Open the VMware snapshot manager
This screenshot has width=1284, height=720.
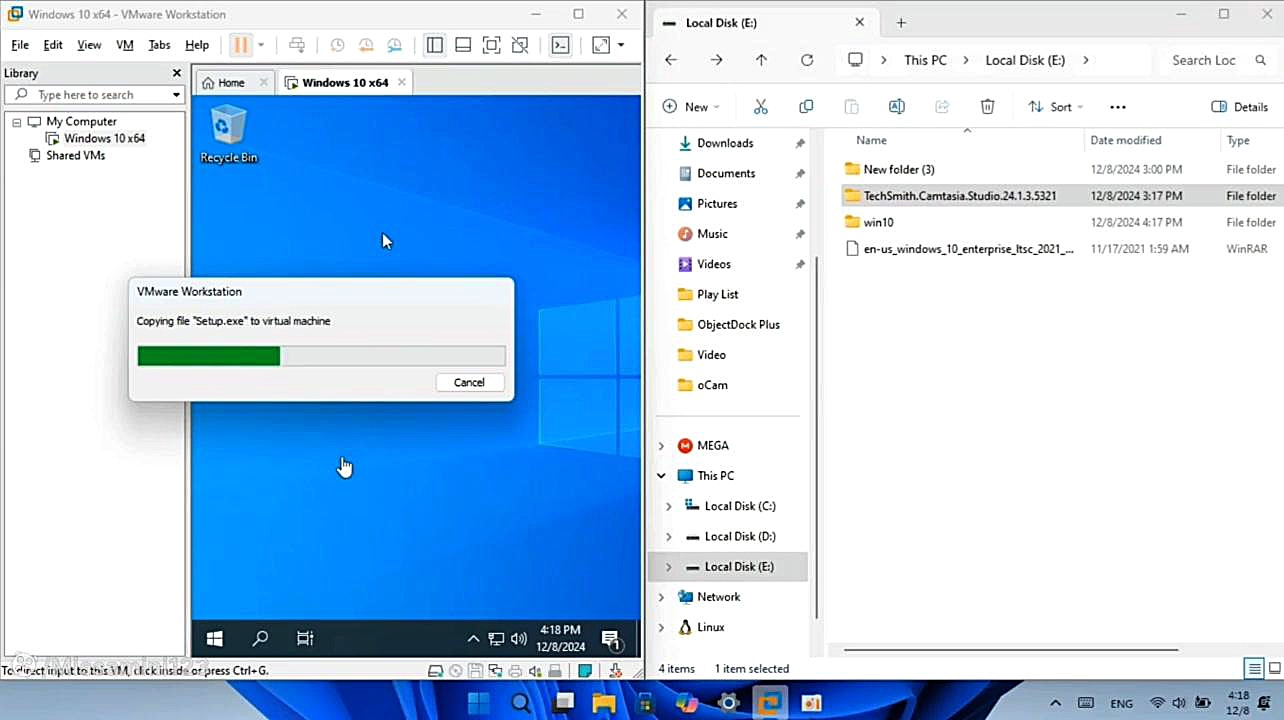point(395,45)
